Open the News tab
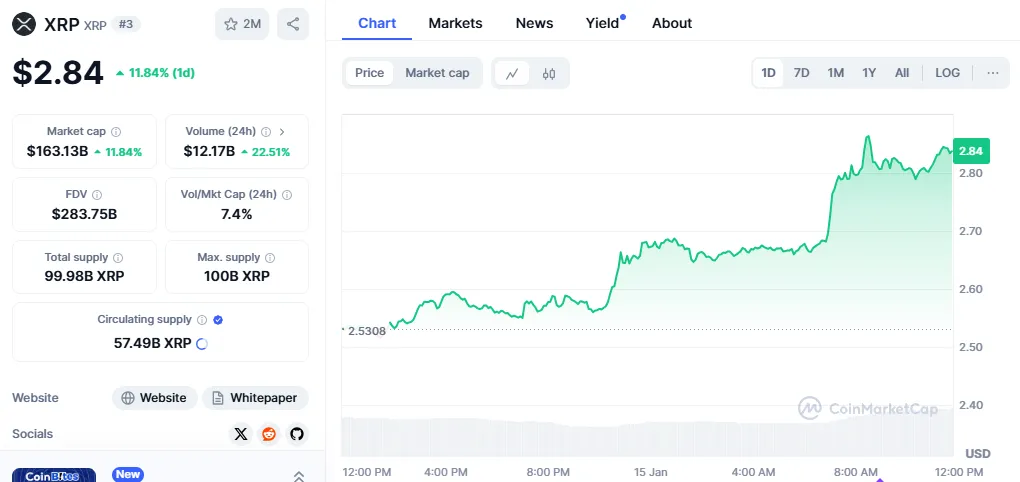 [x=534, y=23]
